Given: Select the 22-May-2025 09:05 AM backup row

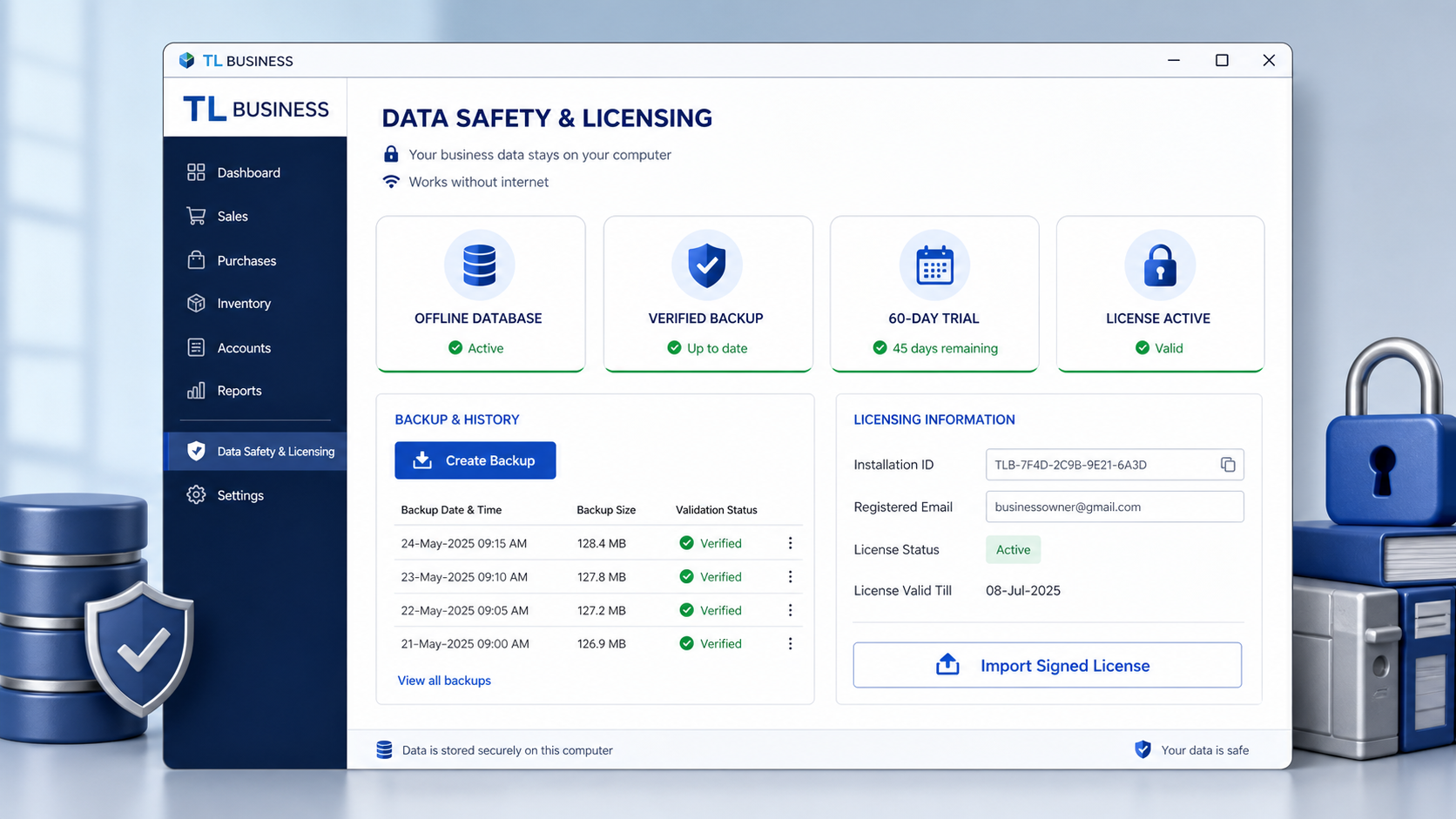Looking at the screenshot, I should [598, 610].
